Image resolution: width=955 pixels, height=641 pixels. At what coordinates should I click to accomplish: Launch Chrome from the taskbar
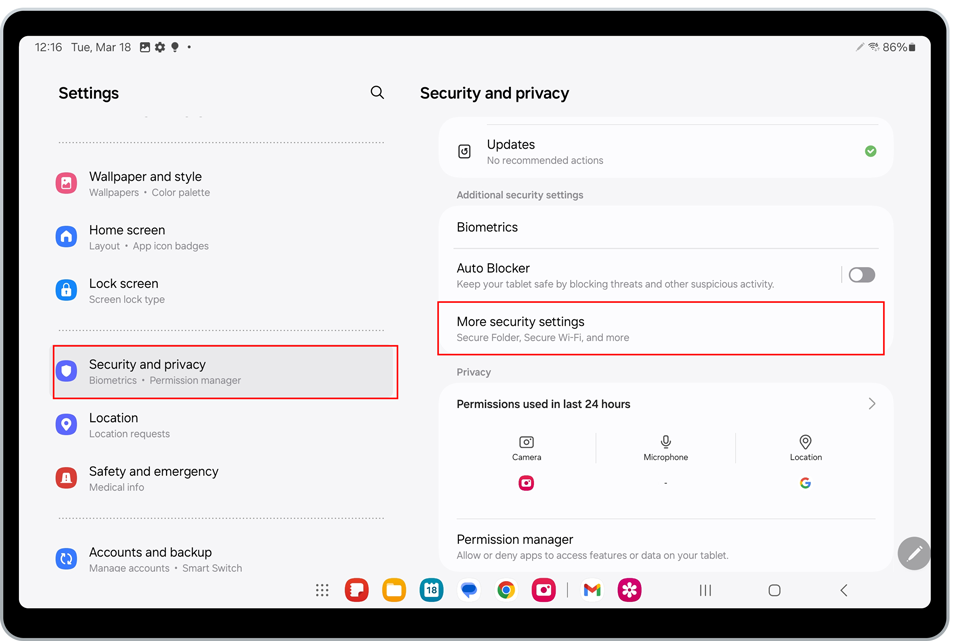[506, 590]
